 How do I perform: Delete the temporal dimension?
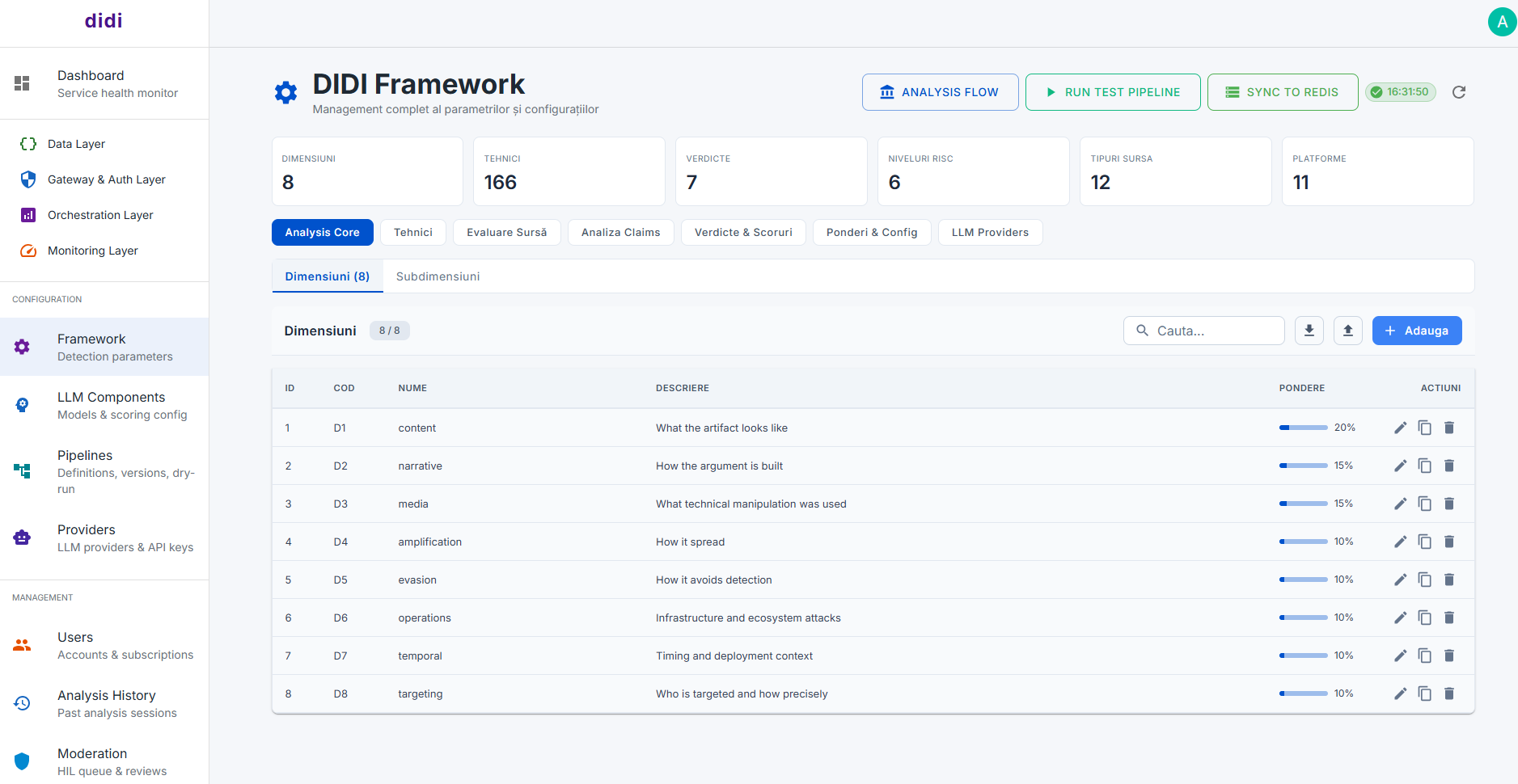pyautogui.click(x=1449, y=655)
